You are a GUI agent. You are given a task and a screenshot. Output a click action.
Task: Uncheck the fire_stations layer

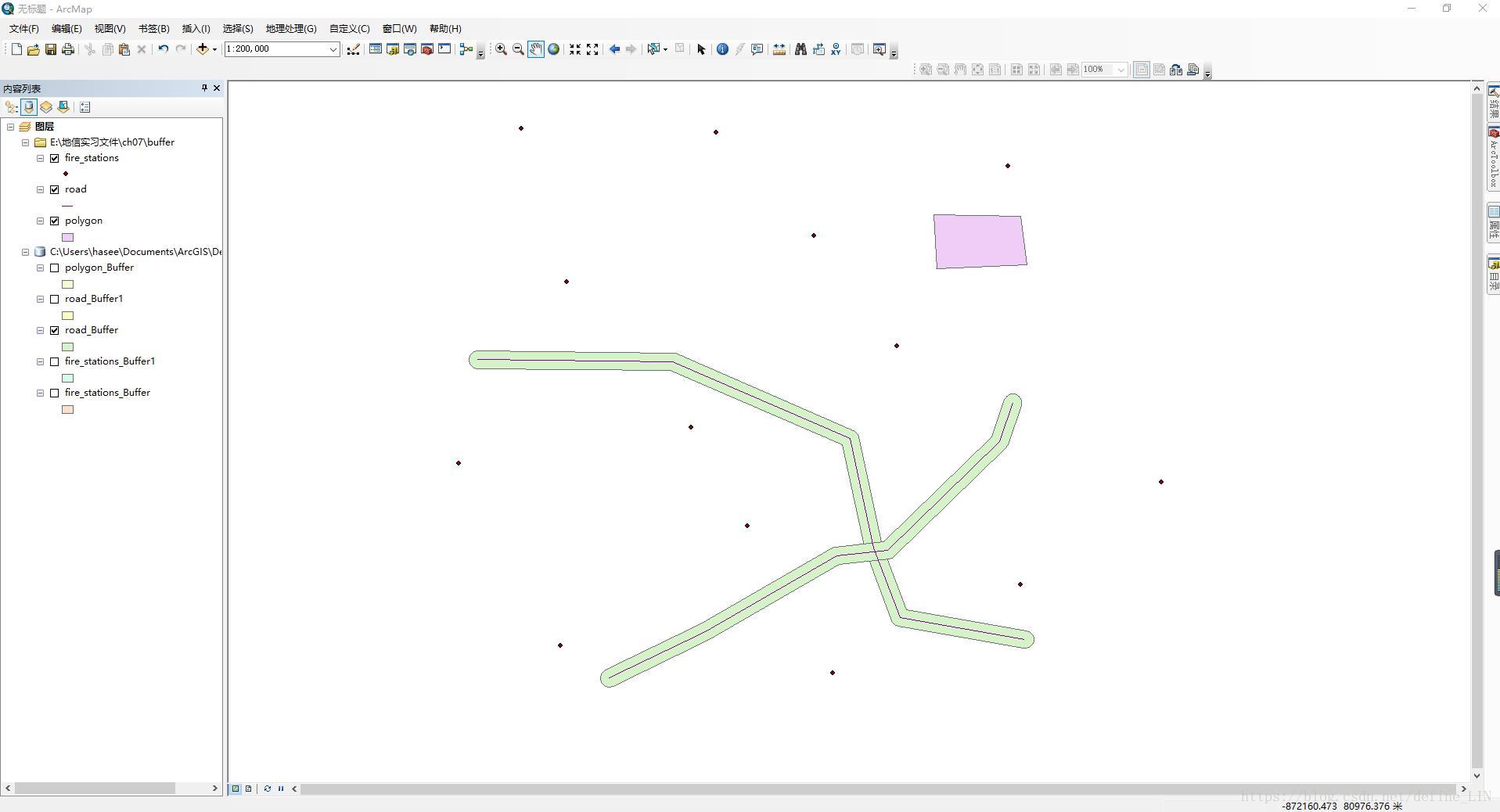click(x=55, y=158)
